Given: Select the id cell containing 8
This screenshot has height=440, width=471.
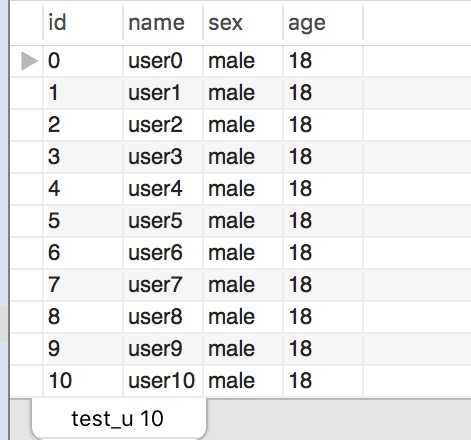Looking at the screenshot, I should click(x=83, y=317).
